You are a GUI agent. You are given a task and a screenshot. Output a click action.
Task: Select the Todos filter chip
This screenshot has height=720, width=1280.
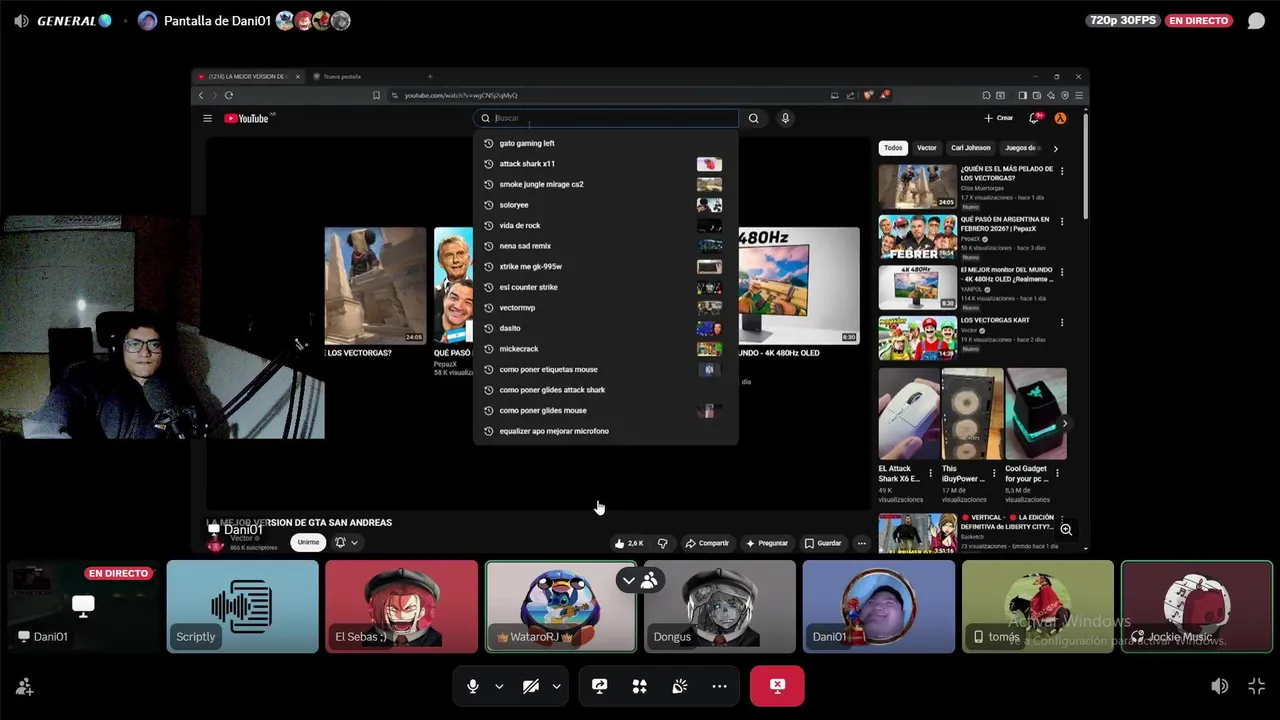coord(893,148)
